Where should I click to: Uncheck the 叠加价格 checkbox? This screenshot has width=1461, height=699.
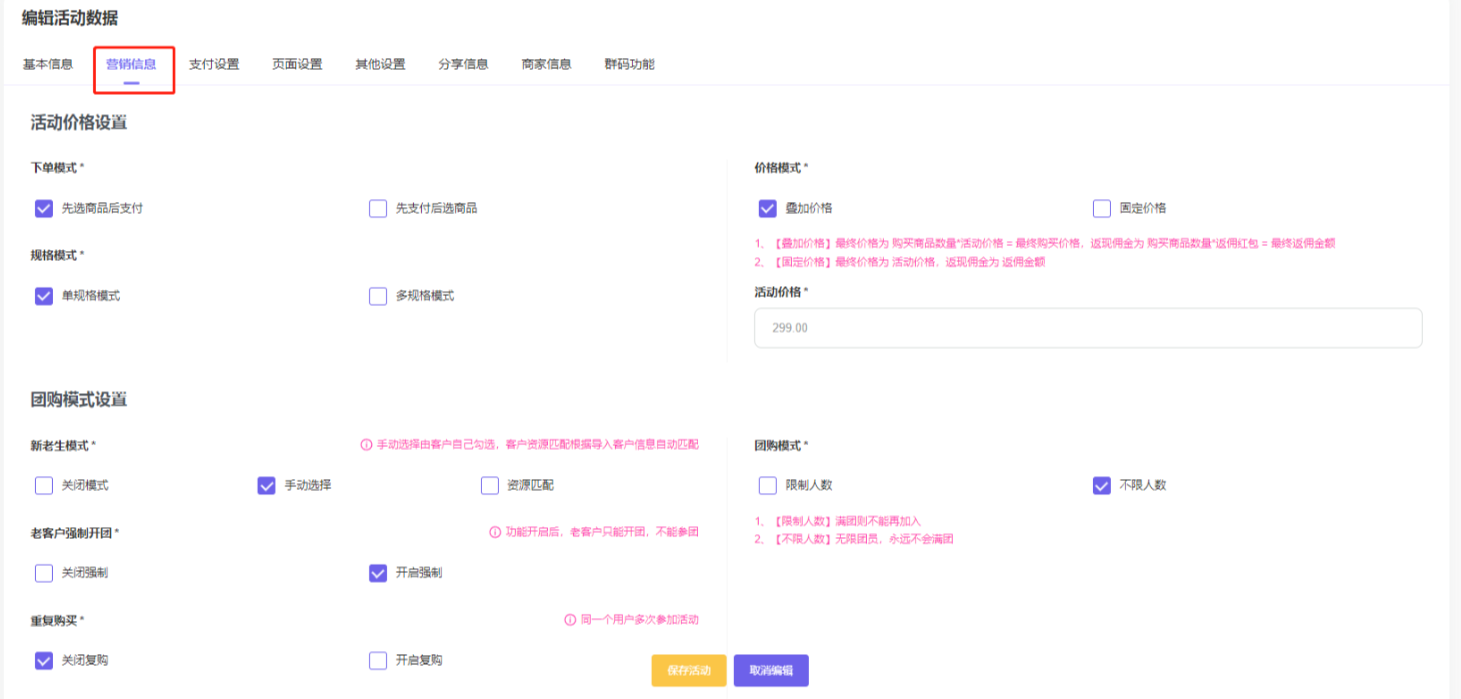pyautogui.click(x=767, y=208)
